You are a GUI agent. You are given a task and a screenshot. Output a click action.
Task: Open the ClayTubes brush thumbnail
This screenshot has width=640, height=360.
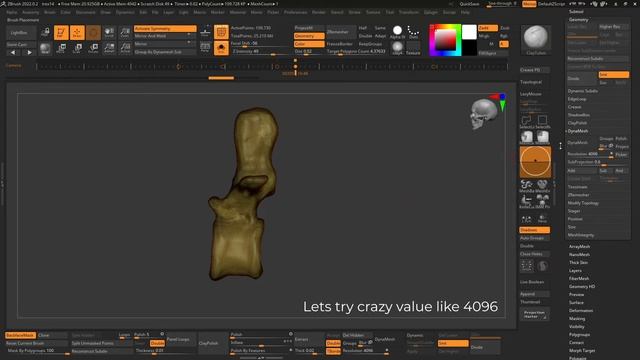536,40
